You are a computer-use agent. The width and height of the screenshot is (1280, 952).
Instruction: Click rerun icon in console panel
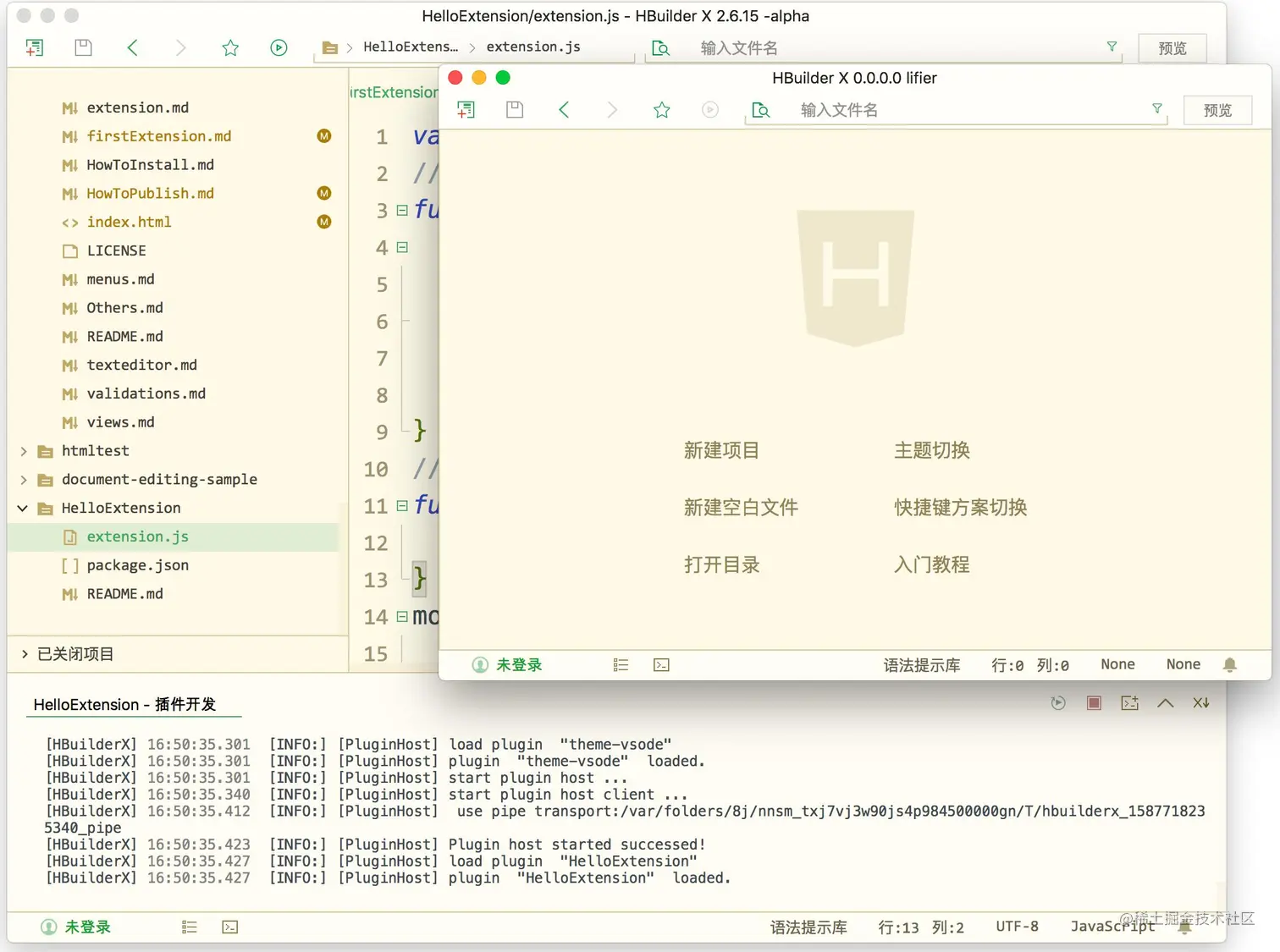click(1058, 703)
